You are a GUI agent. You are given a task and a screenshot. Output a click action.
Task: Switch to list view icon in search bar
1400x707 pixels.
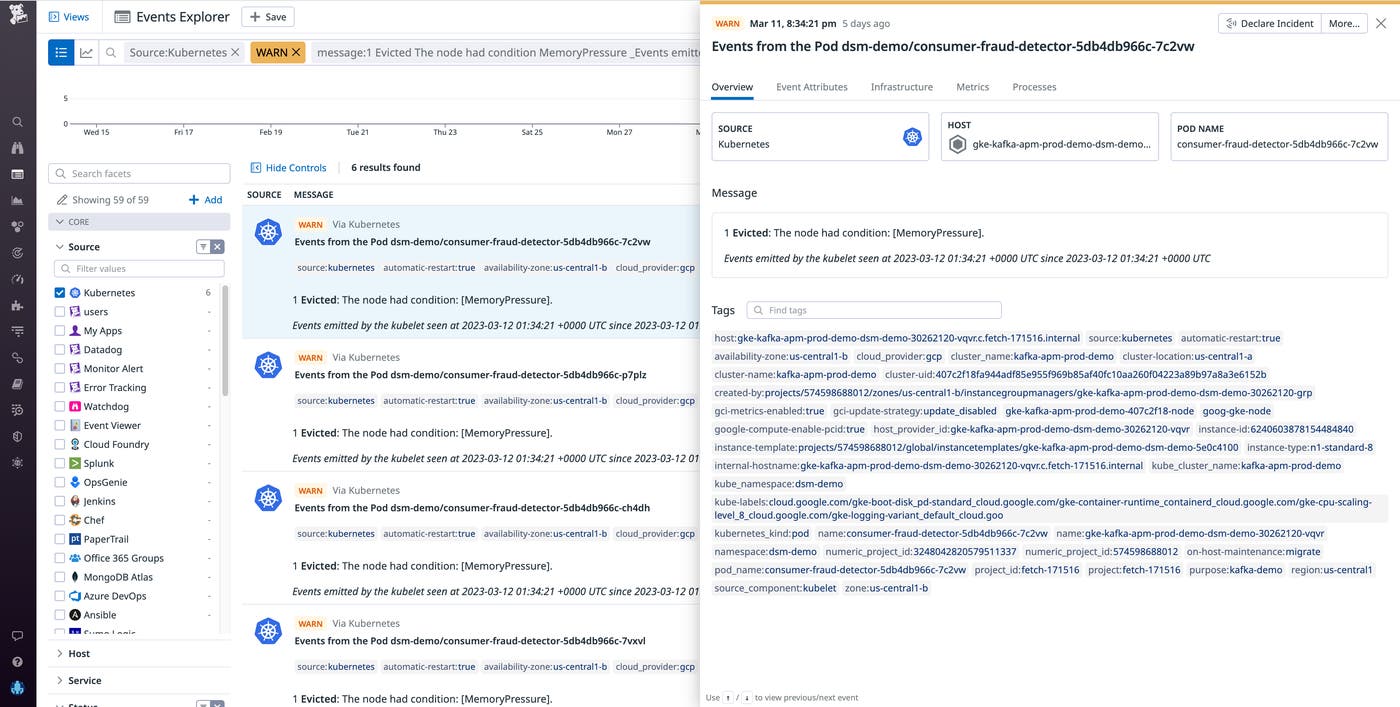click(x=61, y=53)
